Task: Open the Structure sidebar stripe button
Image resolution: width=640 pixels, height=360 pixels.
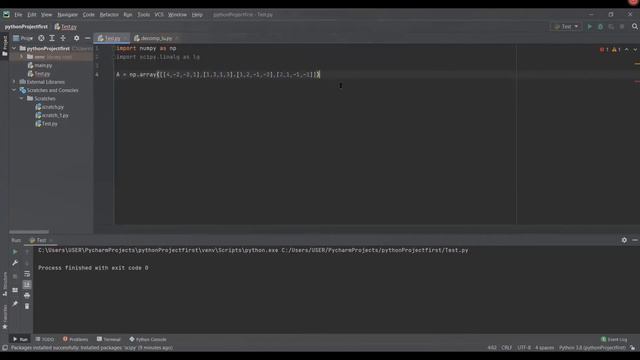Action: point(4,284)
